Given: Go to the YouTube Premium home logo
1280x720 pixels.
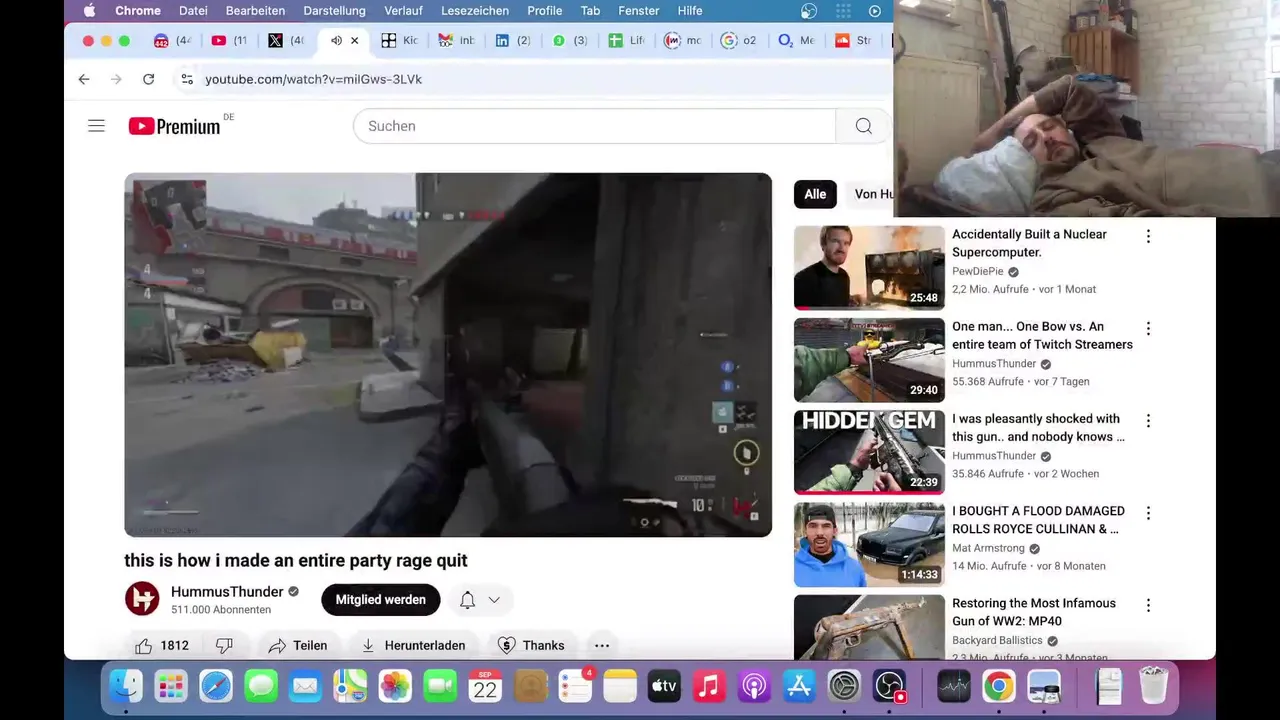Looking at the screenshot, I should pyautogui.click(x=175, y=126).
